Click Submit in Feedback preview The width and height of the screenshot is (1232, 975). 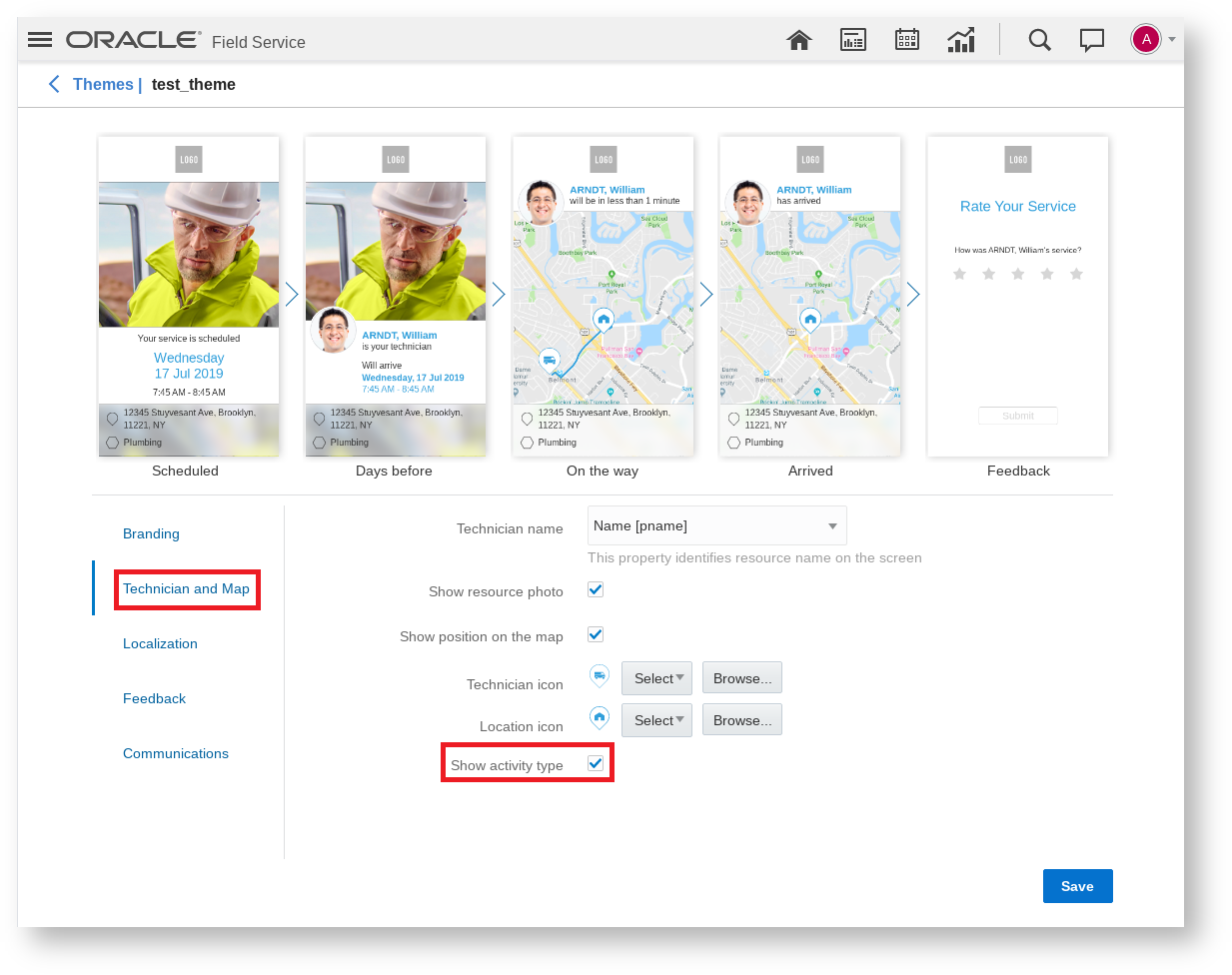[x=1018, y=416]
